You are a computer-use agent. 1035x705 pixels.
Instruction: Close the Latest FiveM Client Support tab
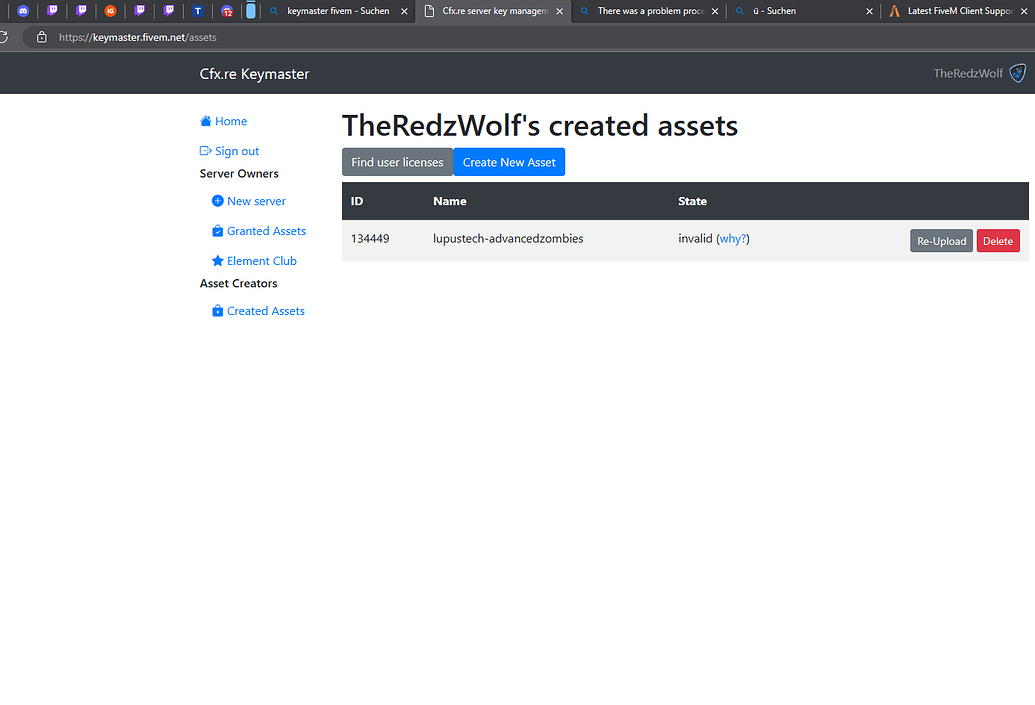1024,11
